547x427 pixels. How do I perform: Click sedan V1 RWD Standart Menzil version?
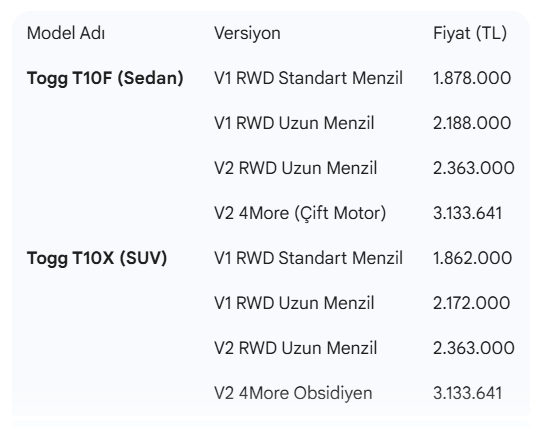(308, 78)
